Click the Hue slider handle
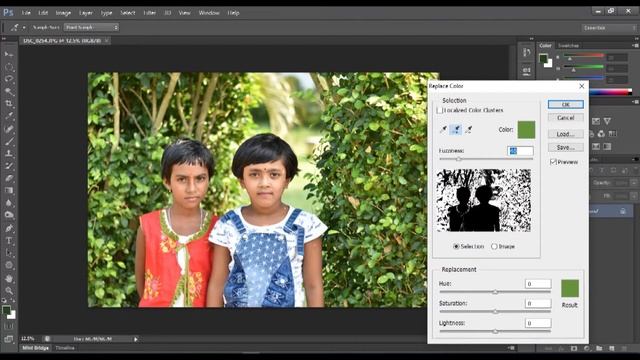Screen dimensions: 640x360 (495, 292)
